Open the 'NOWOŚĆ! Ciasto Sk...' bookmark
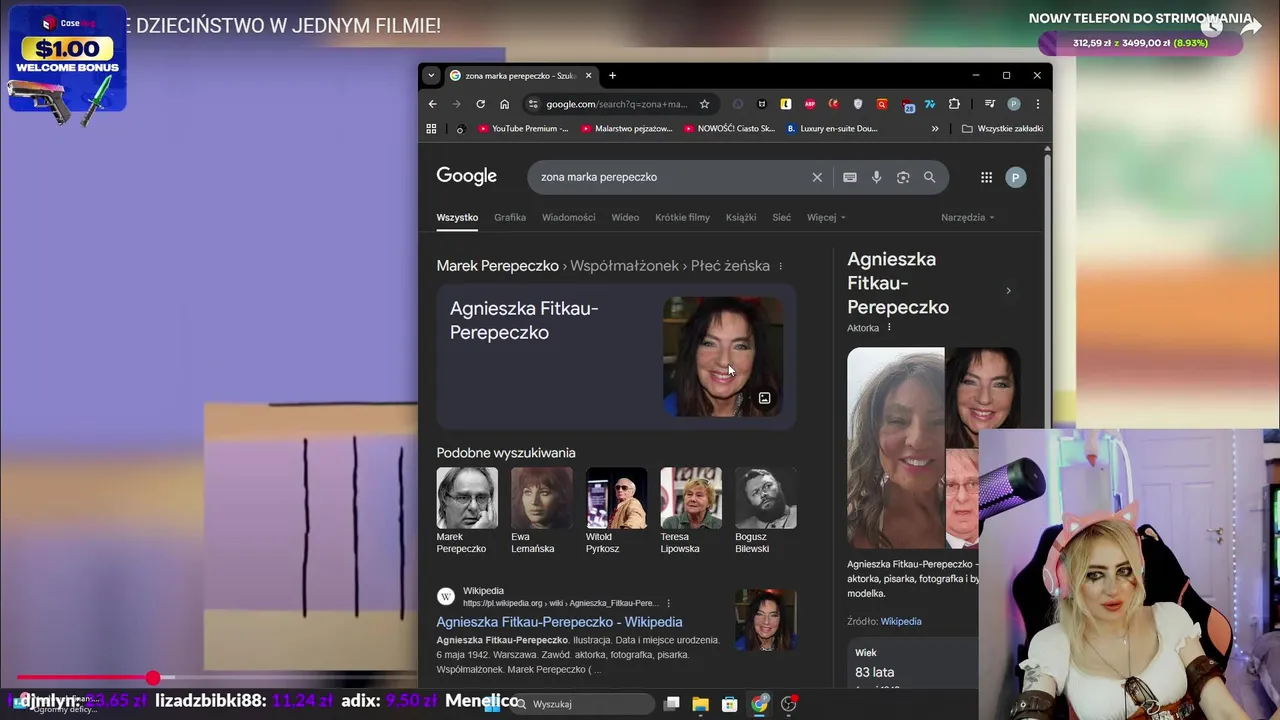The width and height of the screenshot is (1280, 720). 730,128
